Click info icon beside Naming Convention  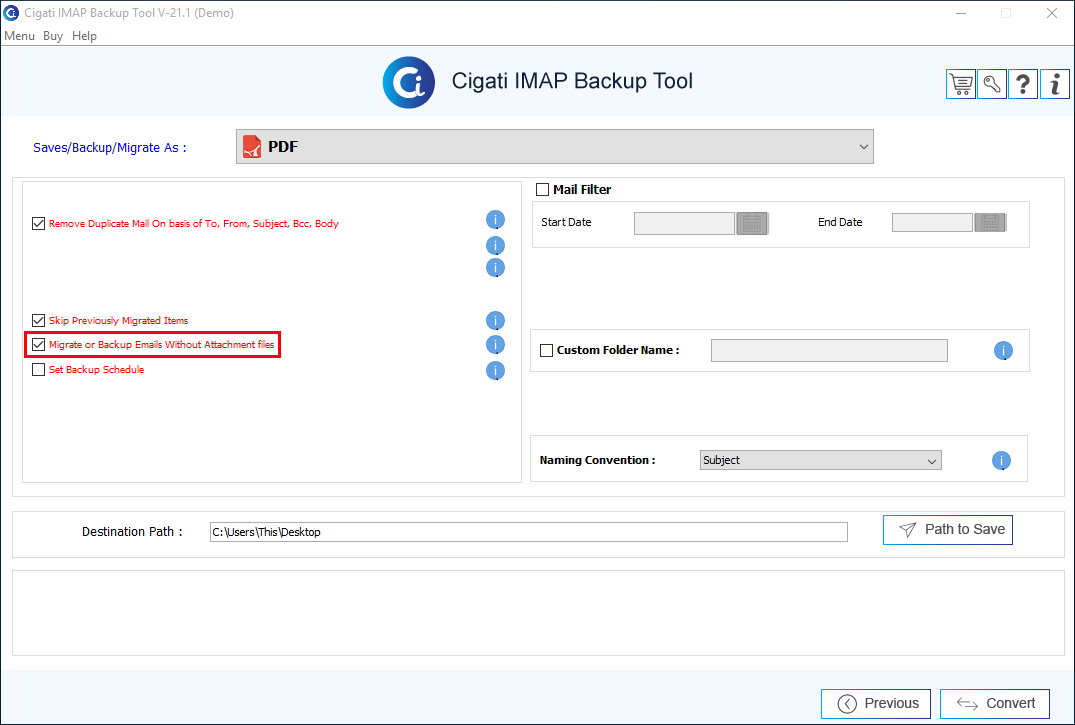(x=1001, y=460)
